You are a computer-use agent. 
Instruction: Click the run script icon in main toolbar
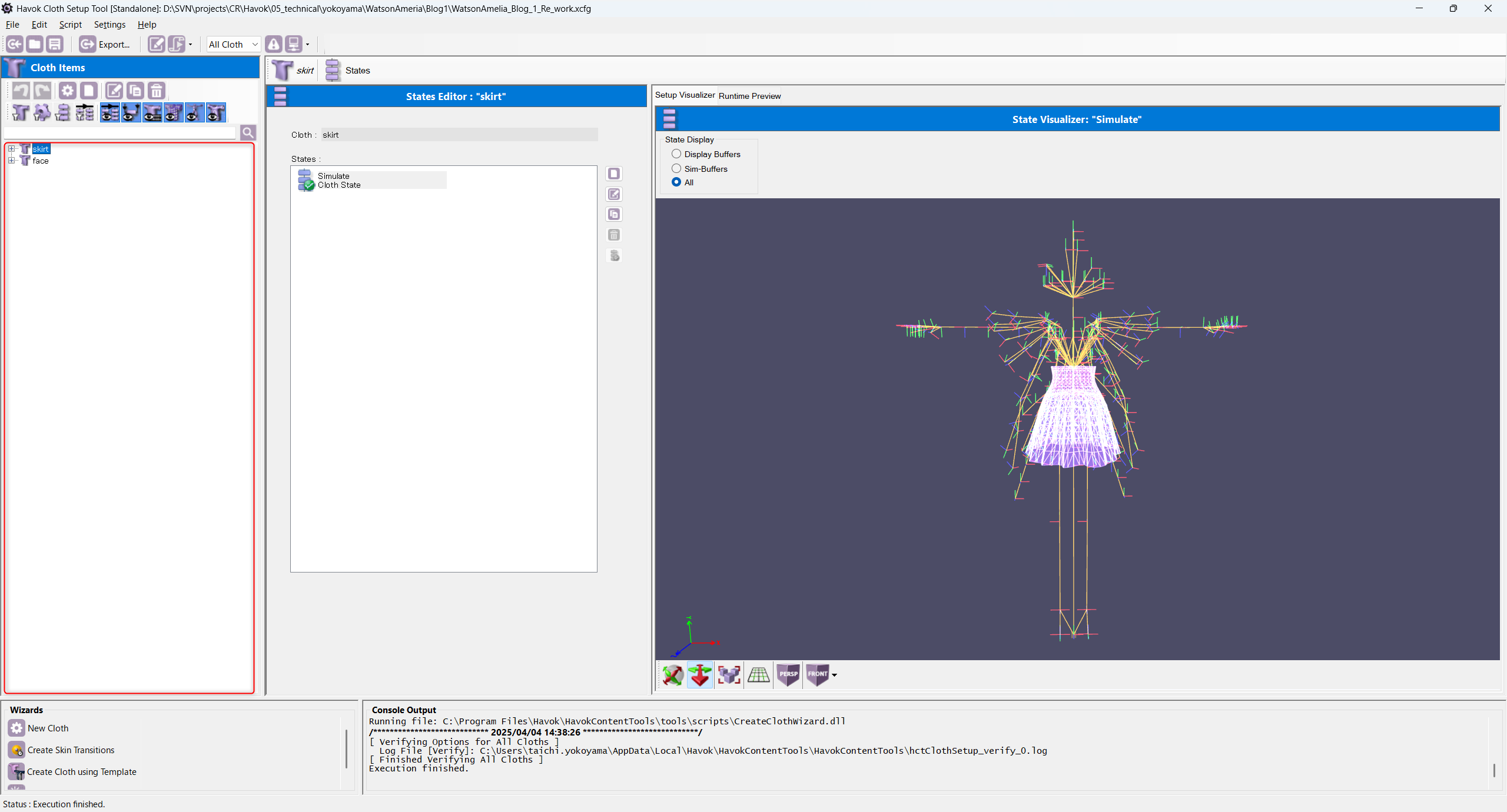(176, 44)
